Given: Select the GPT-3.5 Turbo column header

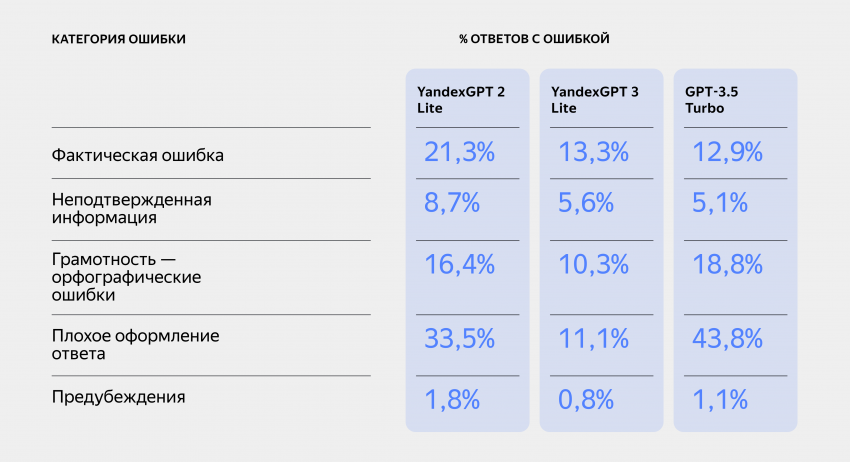Looking at the screenshot, I should pyautogui.click(x=716, y=99).
